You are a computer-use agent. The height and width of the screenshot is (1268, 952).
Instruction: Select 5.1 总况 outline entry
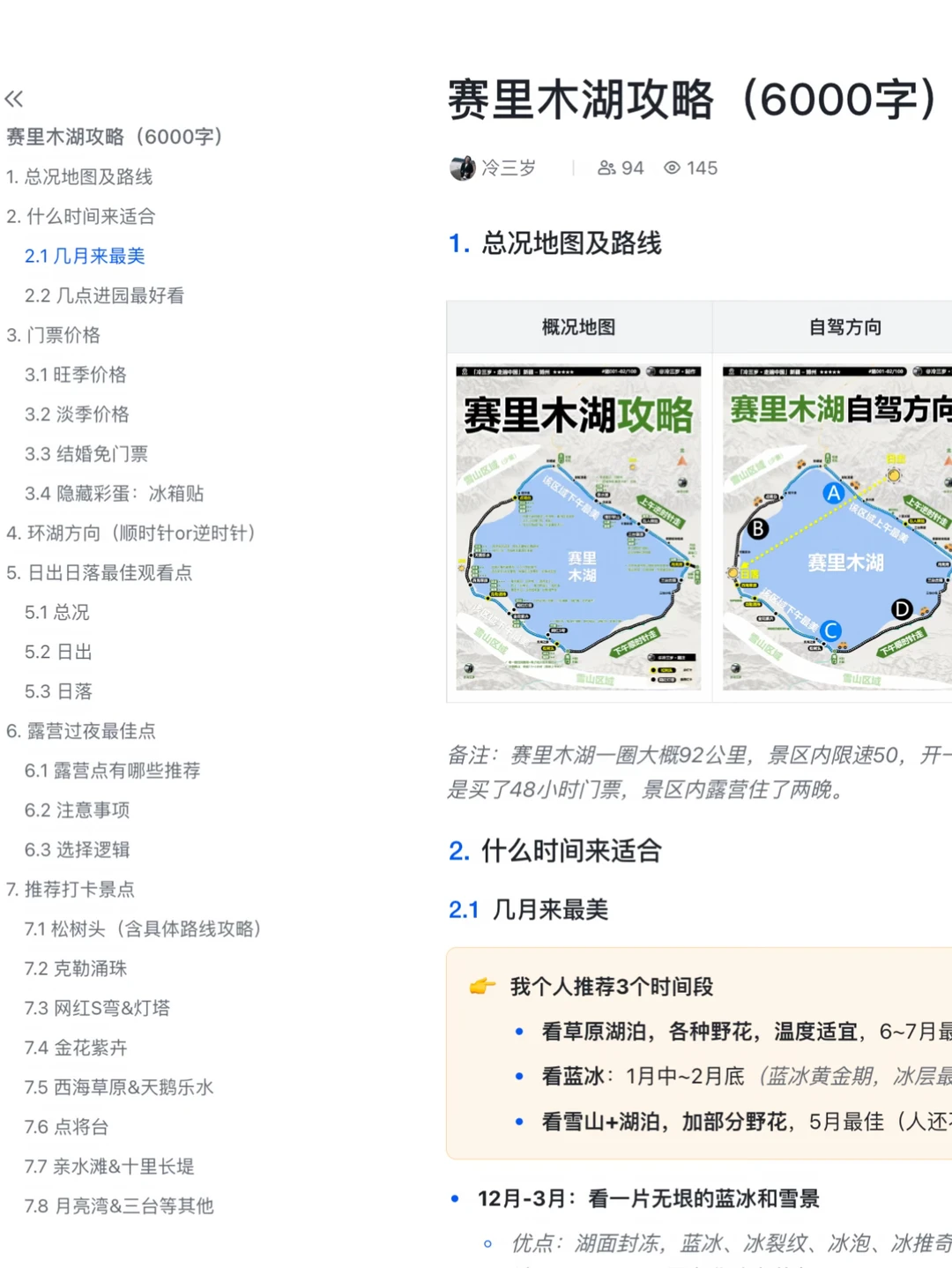tap(57, 612)
